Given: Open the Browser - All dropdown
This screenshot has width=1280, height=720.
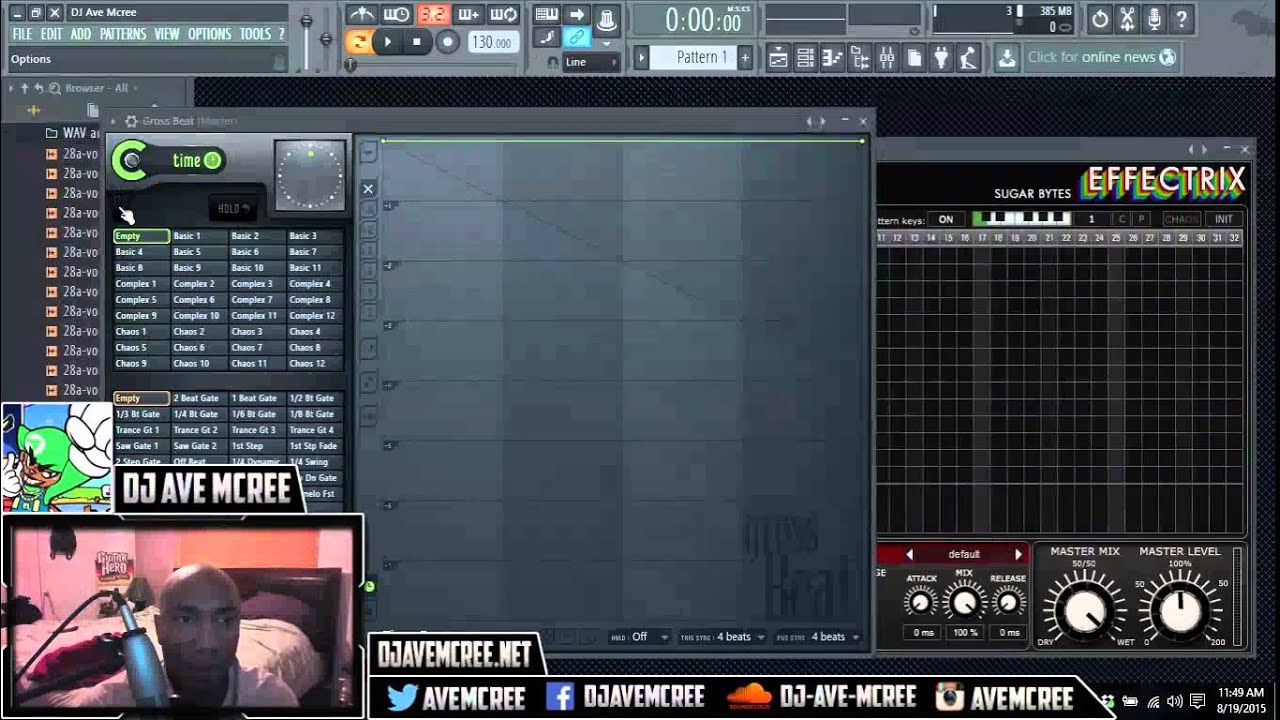Looking at the screenshot, I should [x=96, y=88].
